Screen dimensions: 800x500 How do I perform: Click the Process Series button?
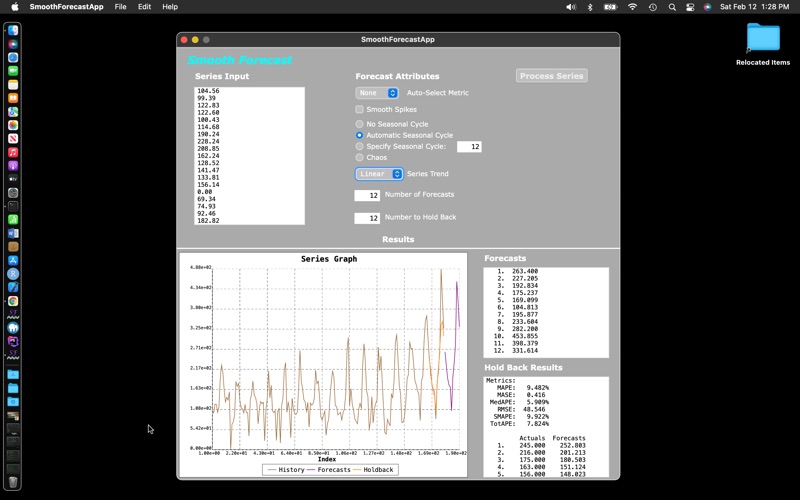552,76
